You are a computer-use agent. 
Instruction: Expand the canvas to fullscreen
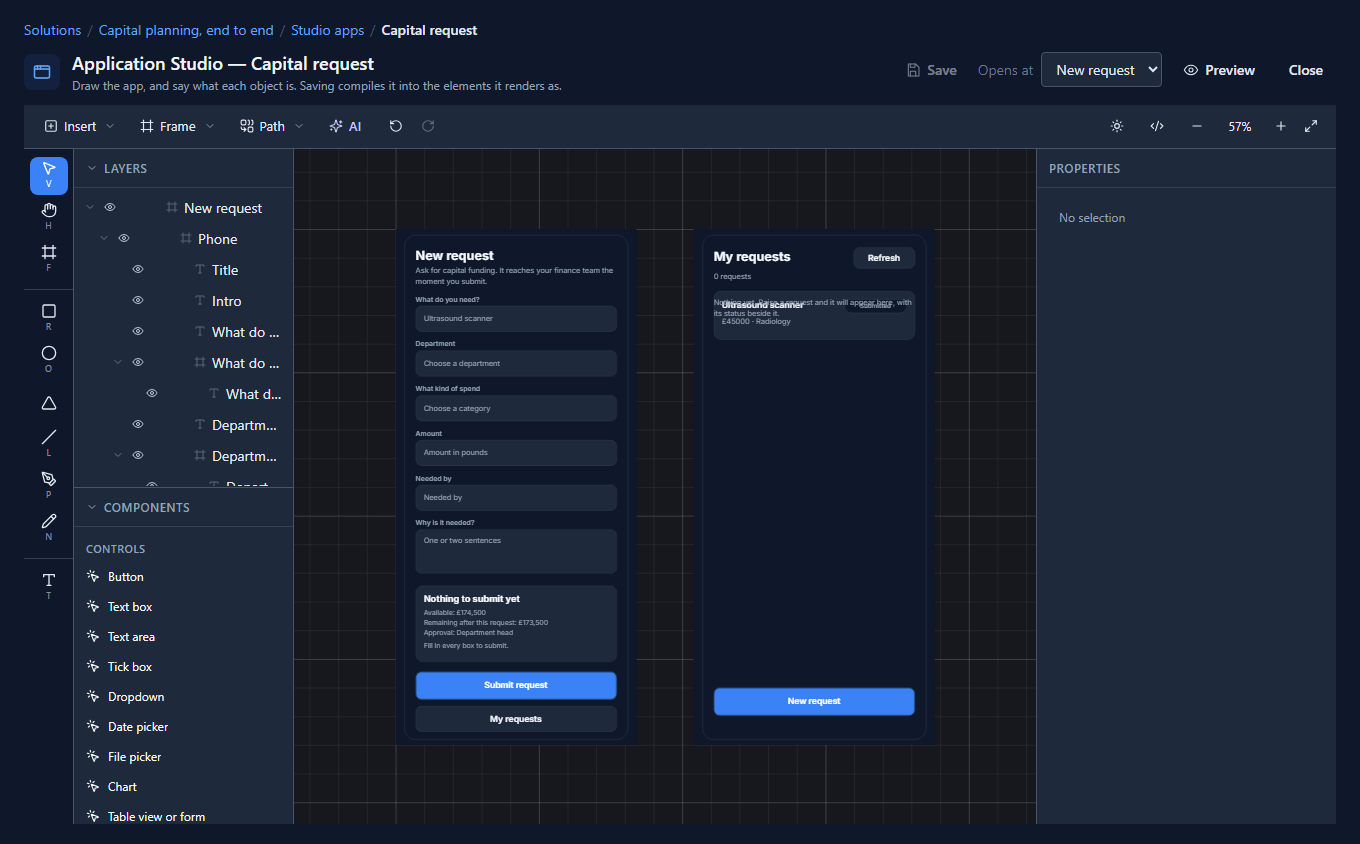[1311, 126]
